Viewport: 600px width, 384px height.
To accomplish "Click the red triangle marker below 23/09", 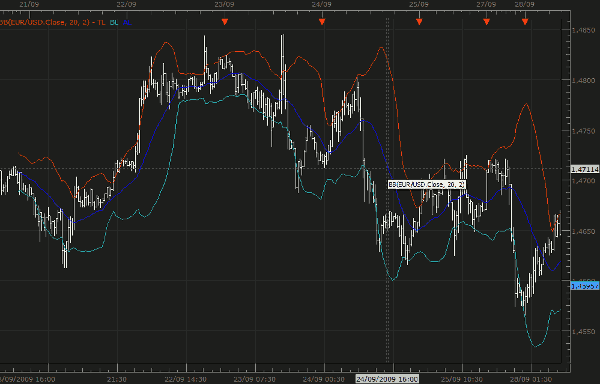I will (225, 22).
